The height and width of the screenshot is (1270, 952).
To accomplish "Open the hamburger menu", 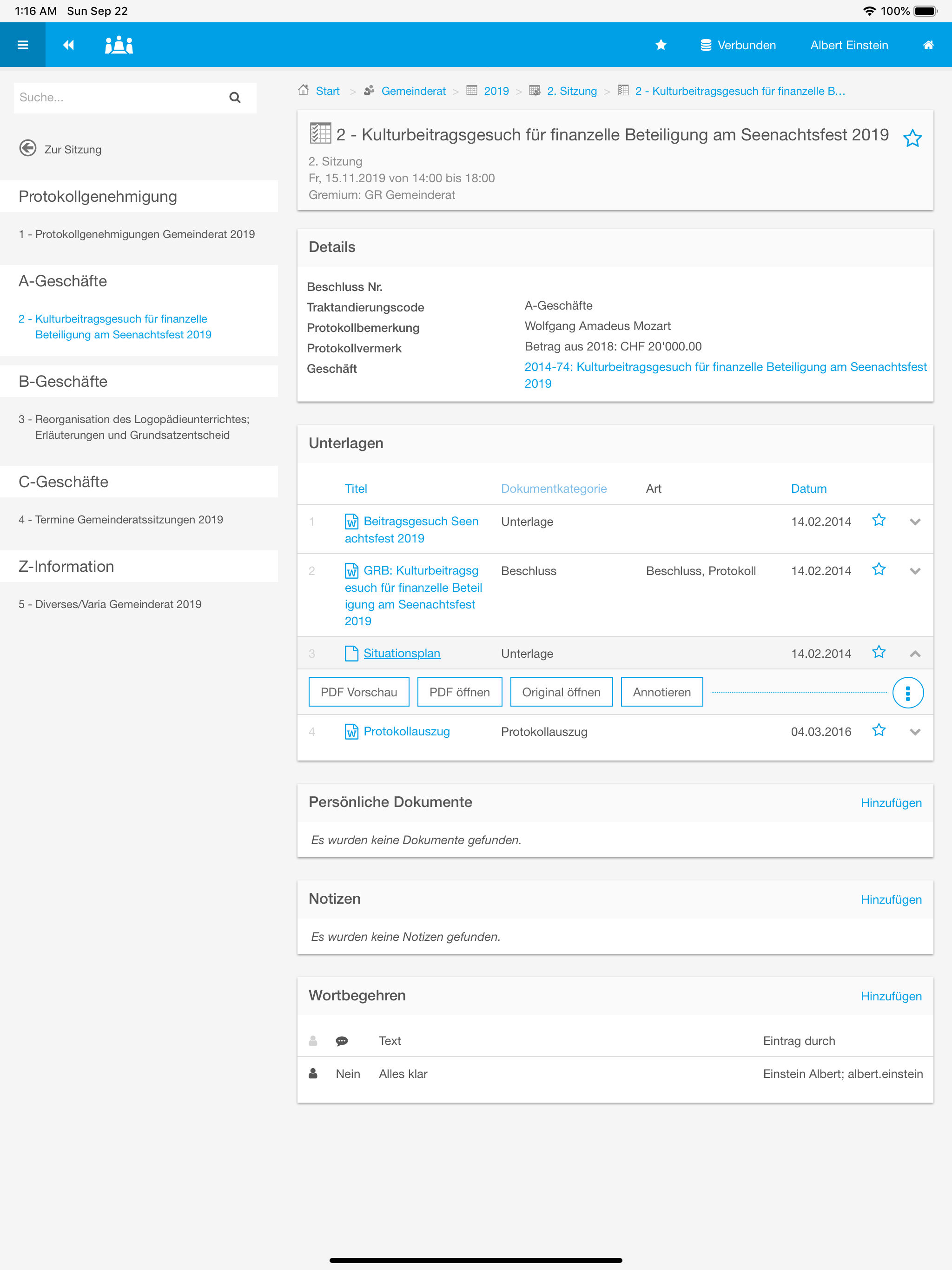I will pos(23,45).
